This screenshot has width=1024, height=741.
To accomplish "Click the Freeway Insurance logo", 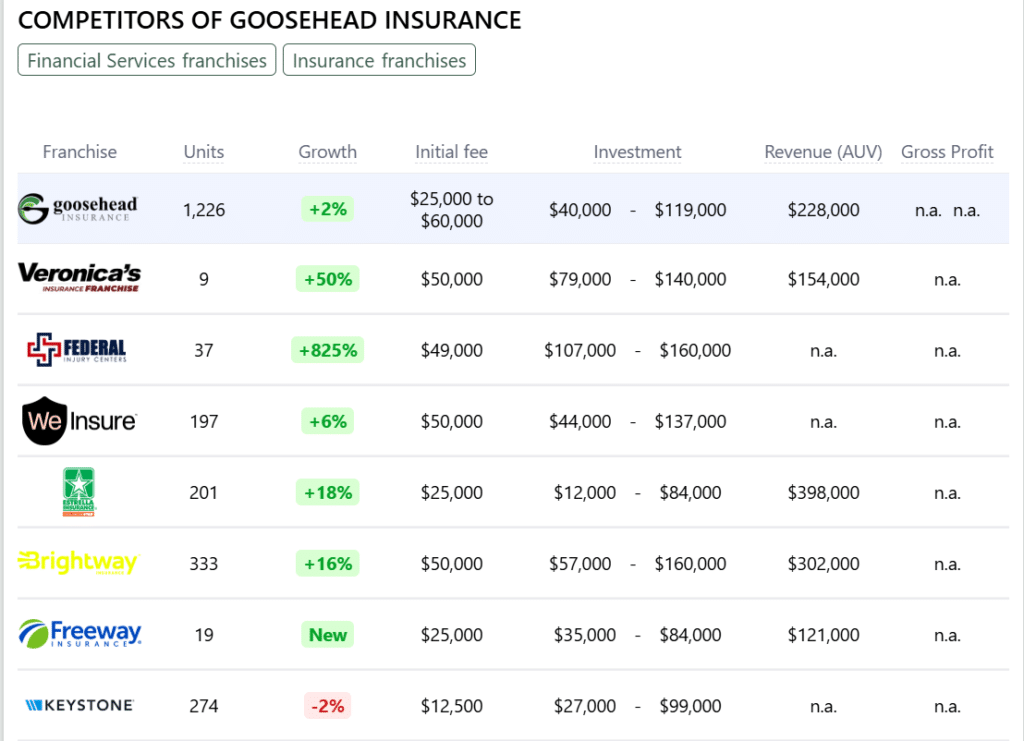I will 80,634.
